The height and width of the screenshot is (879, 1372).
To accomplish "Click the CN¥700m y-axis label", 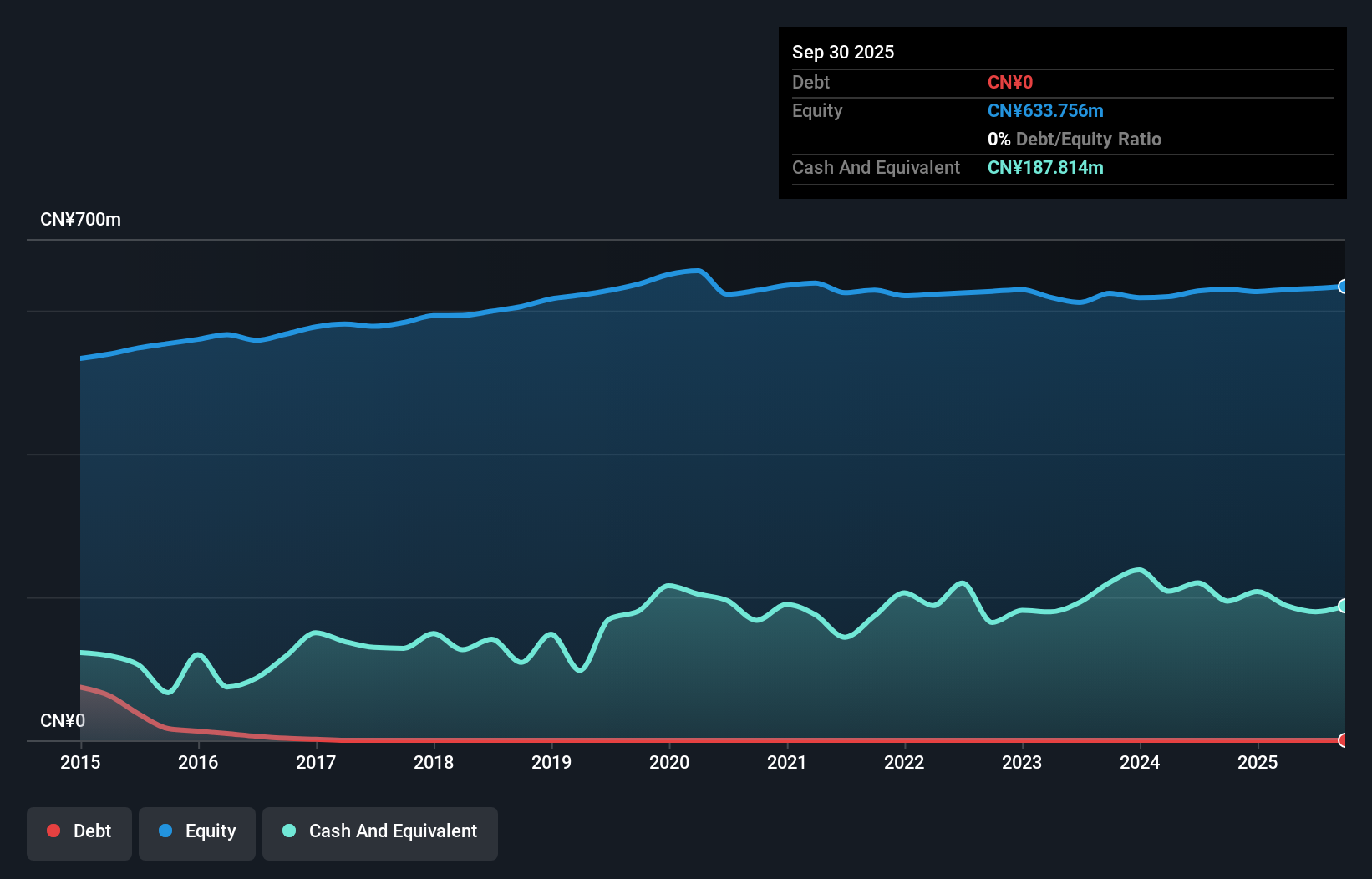I will (80, 220).
